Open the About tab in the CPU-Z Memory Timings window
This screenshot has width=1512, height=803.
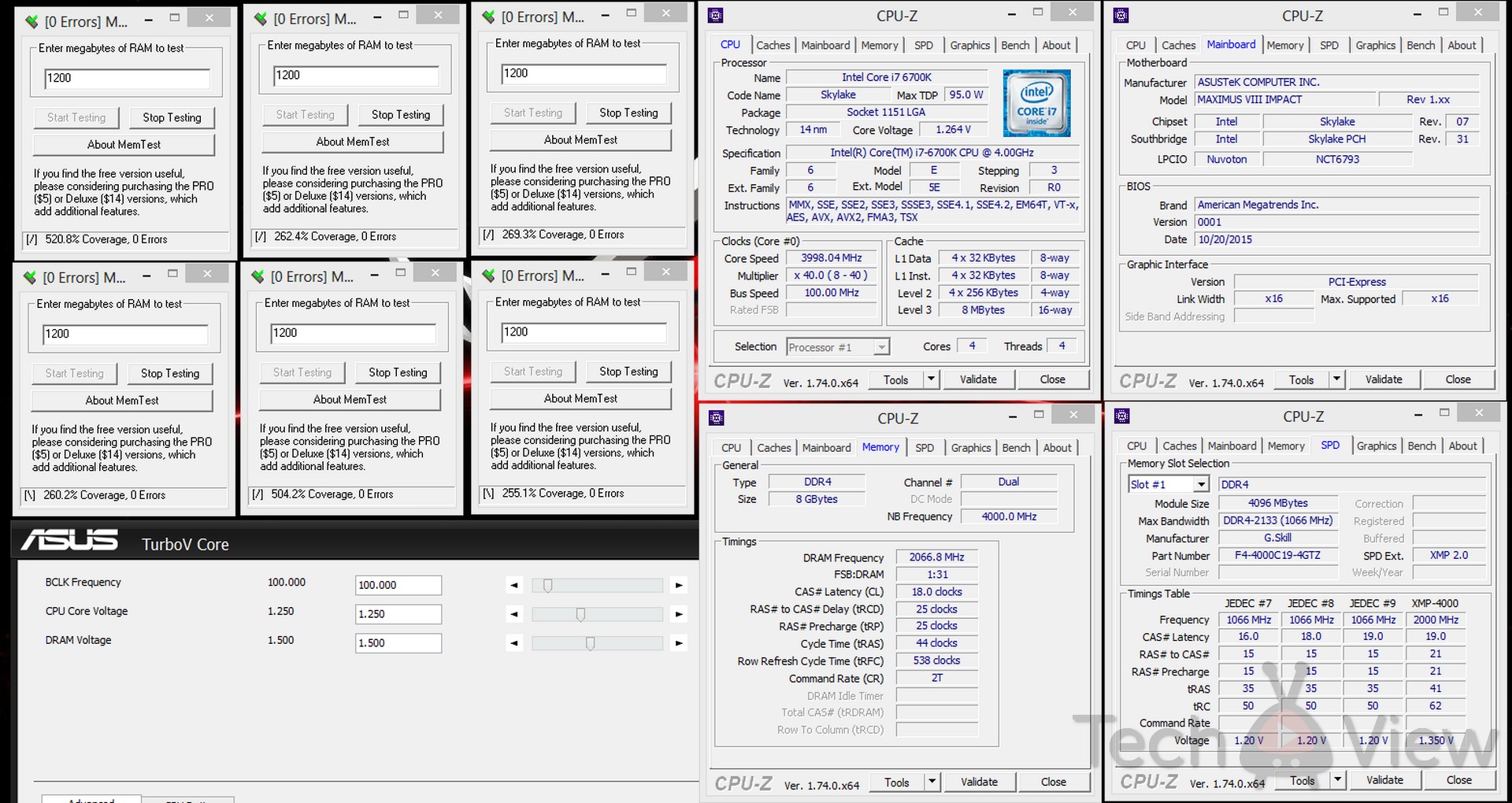[x=1057, y=448]
